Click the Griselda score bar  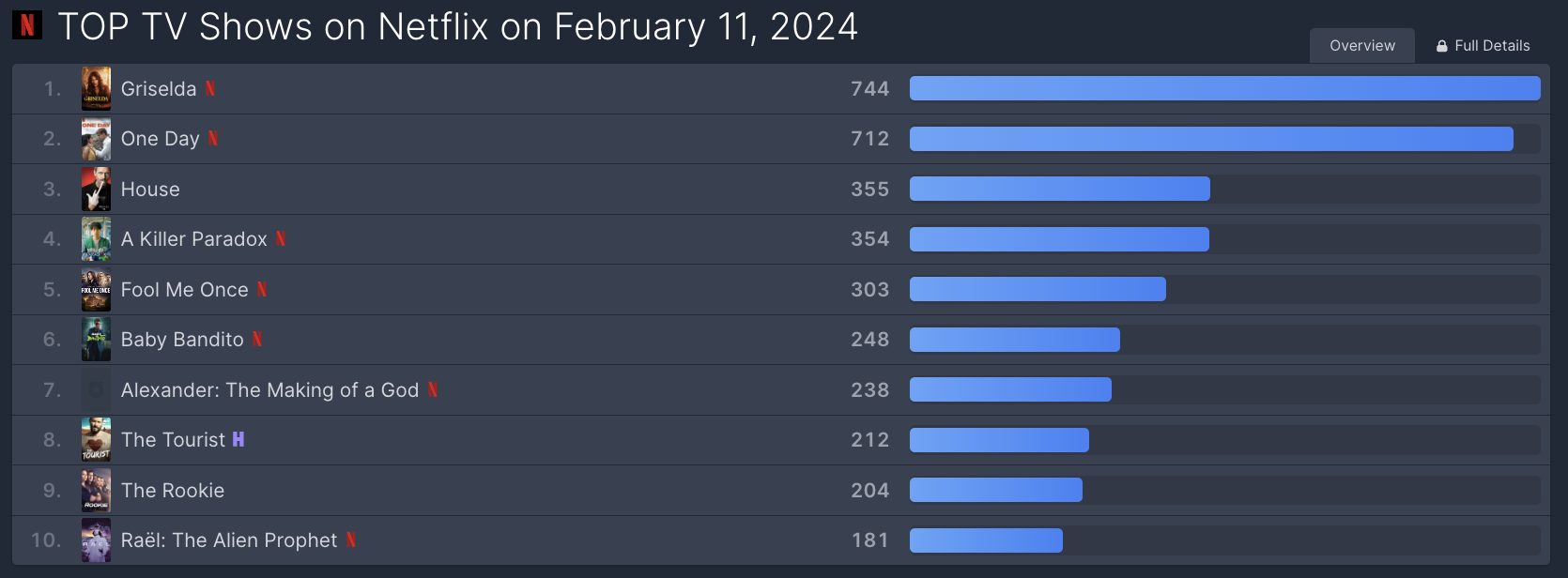click(1224, 88)
